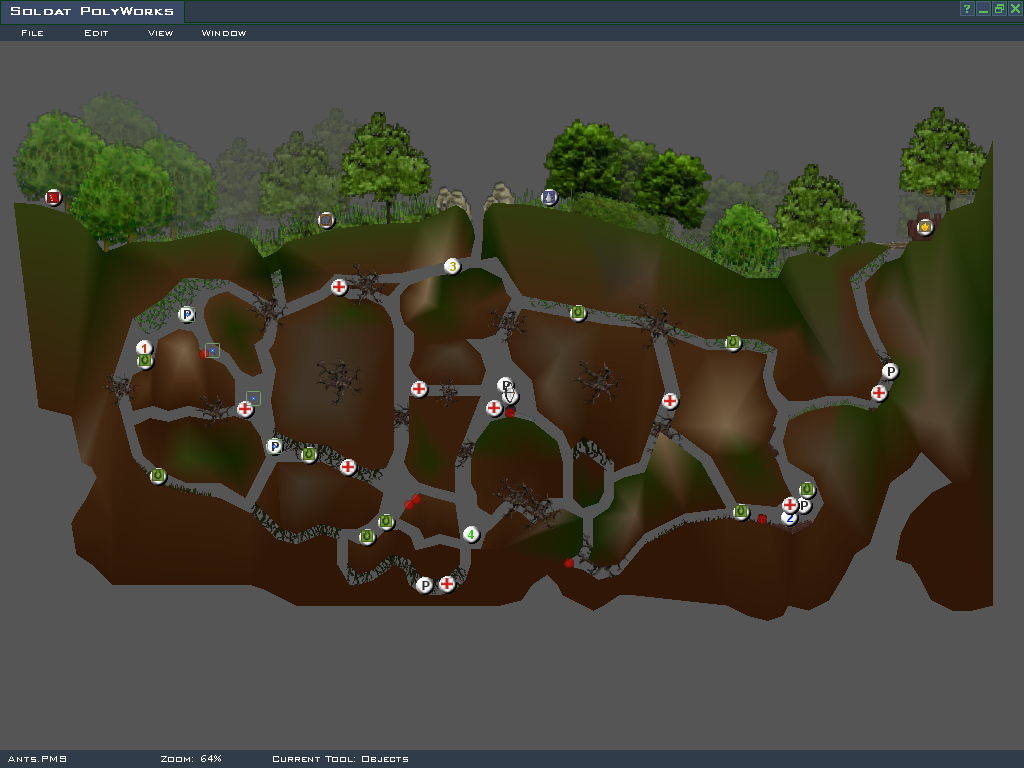Viewport: 1024px width, 768px height.
Task: Select spawn point number 1
Action: pos(144,348)
